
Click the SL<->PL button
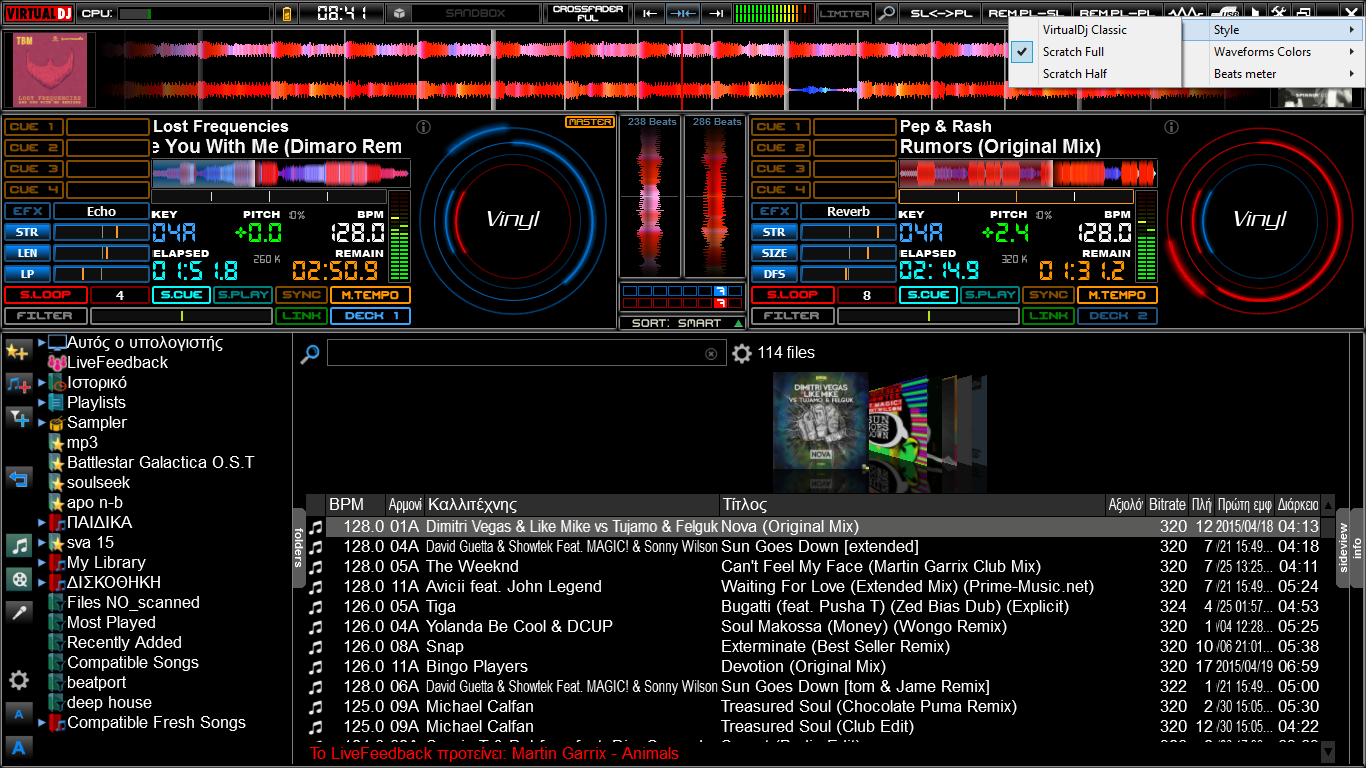[x=940, y=13]
